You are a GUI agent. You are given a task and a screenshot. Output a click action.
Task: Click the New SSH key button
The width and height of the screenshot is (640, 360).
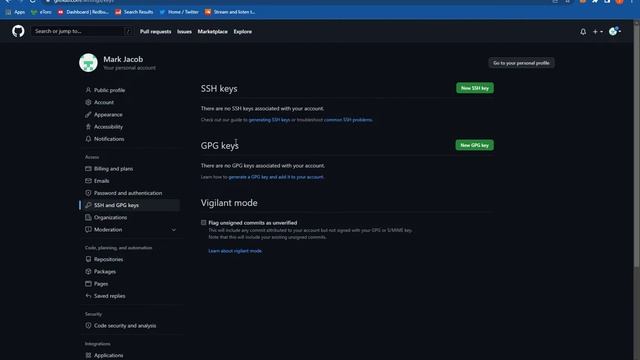pyautogui.click(x=475, y=88)
